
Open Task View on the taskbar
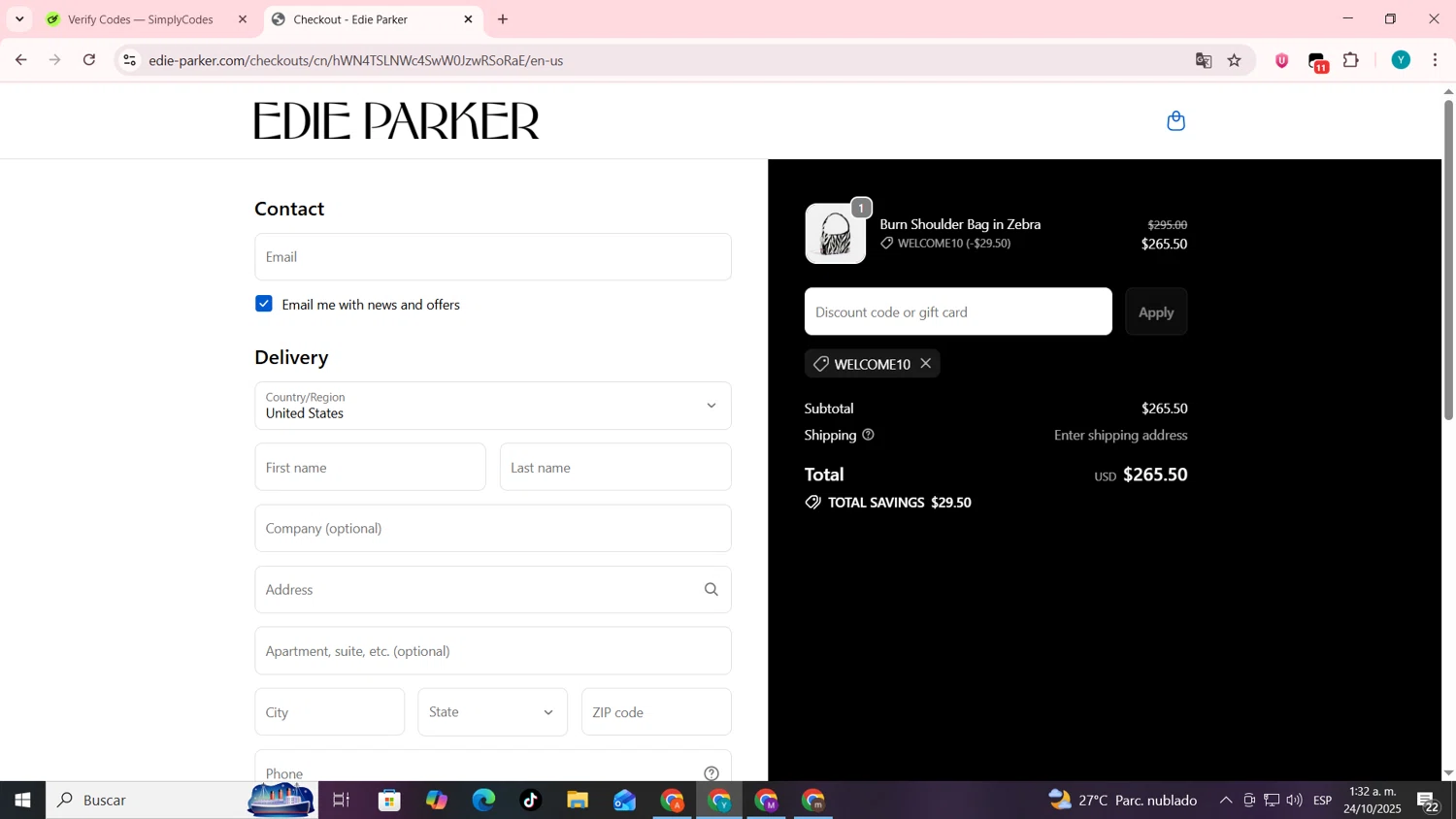pyautogui.click(x=341, y=801)
